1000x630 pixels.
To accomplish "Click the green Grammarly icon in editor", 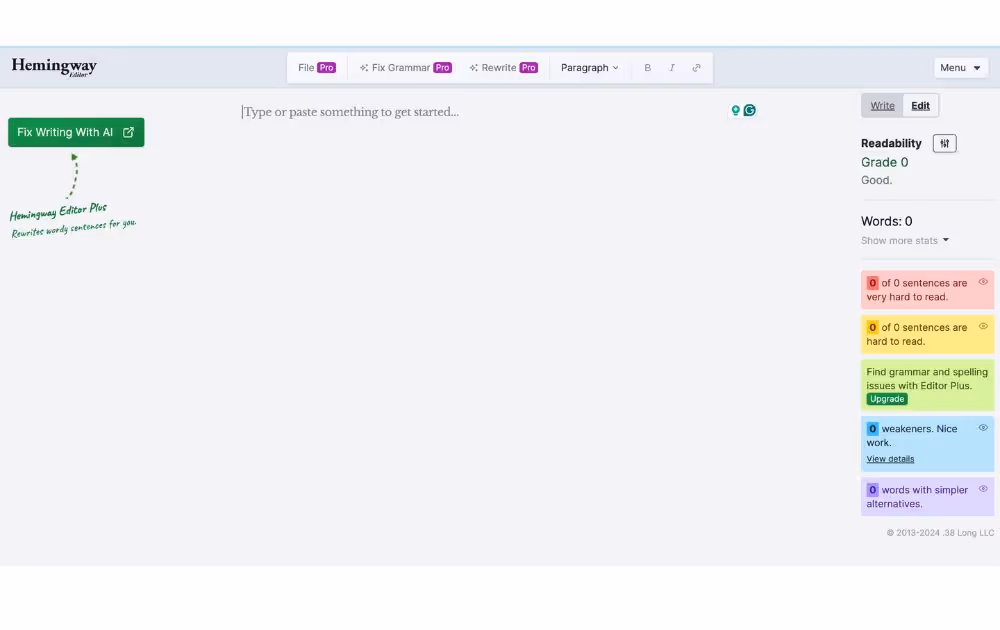I will point(750,110).
